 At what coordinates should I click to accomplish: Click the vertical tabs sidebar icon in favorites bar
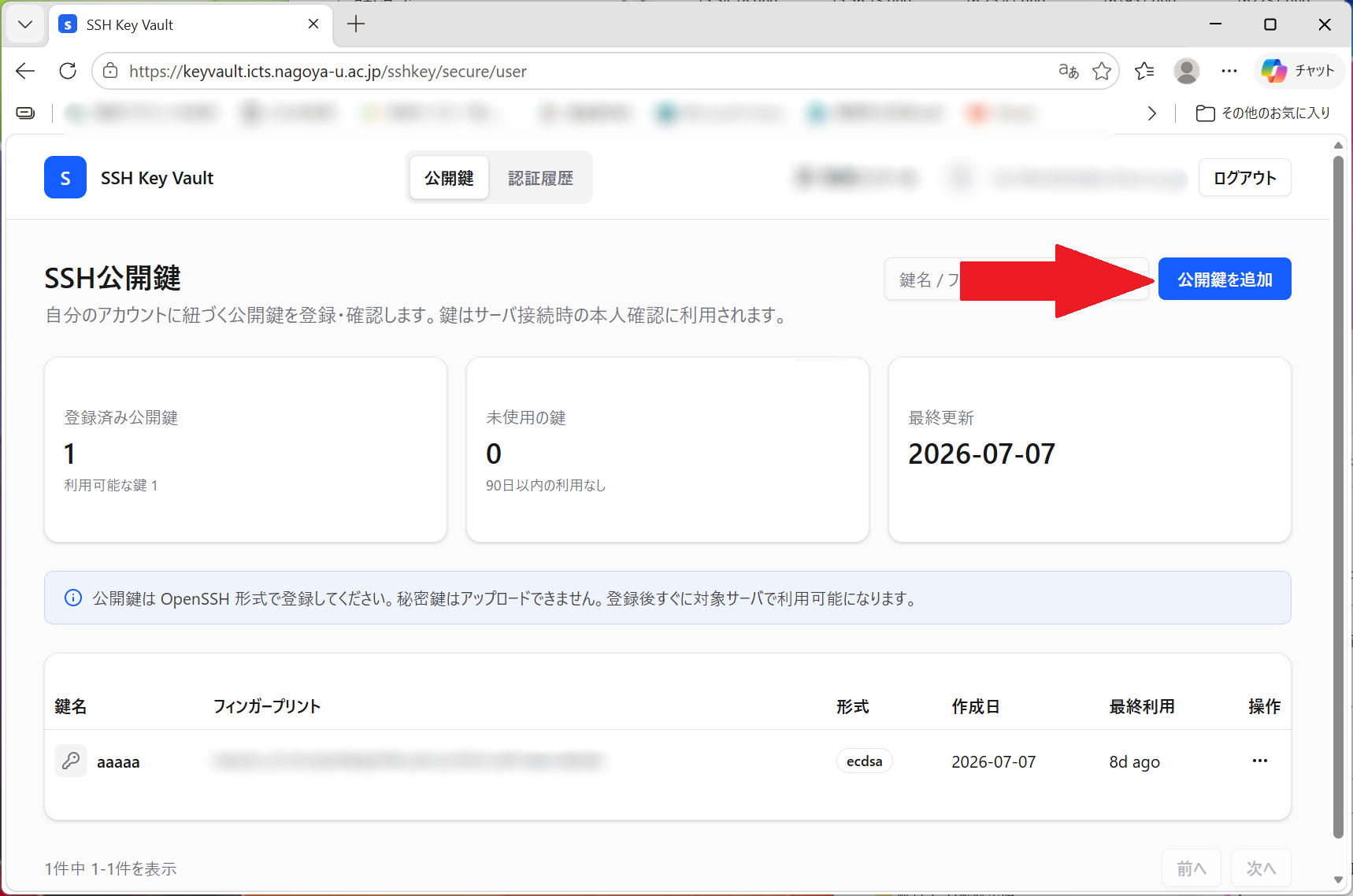click(x=25, y=113)
